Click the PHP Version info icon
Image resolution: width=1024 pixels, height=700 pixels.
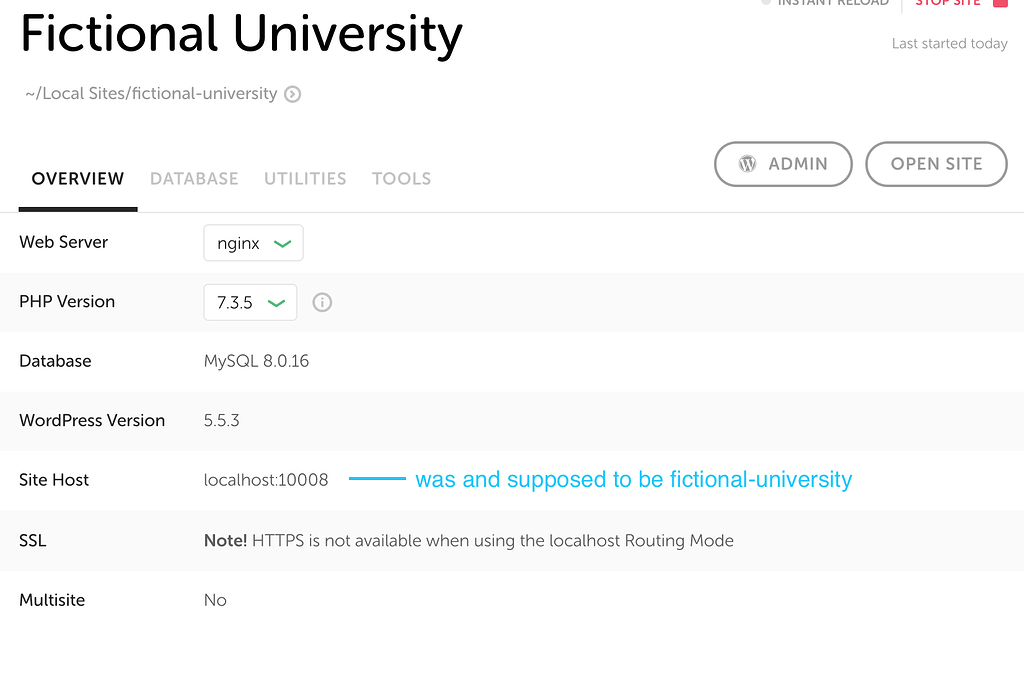322,302
